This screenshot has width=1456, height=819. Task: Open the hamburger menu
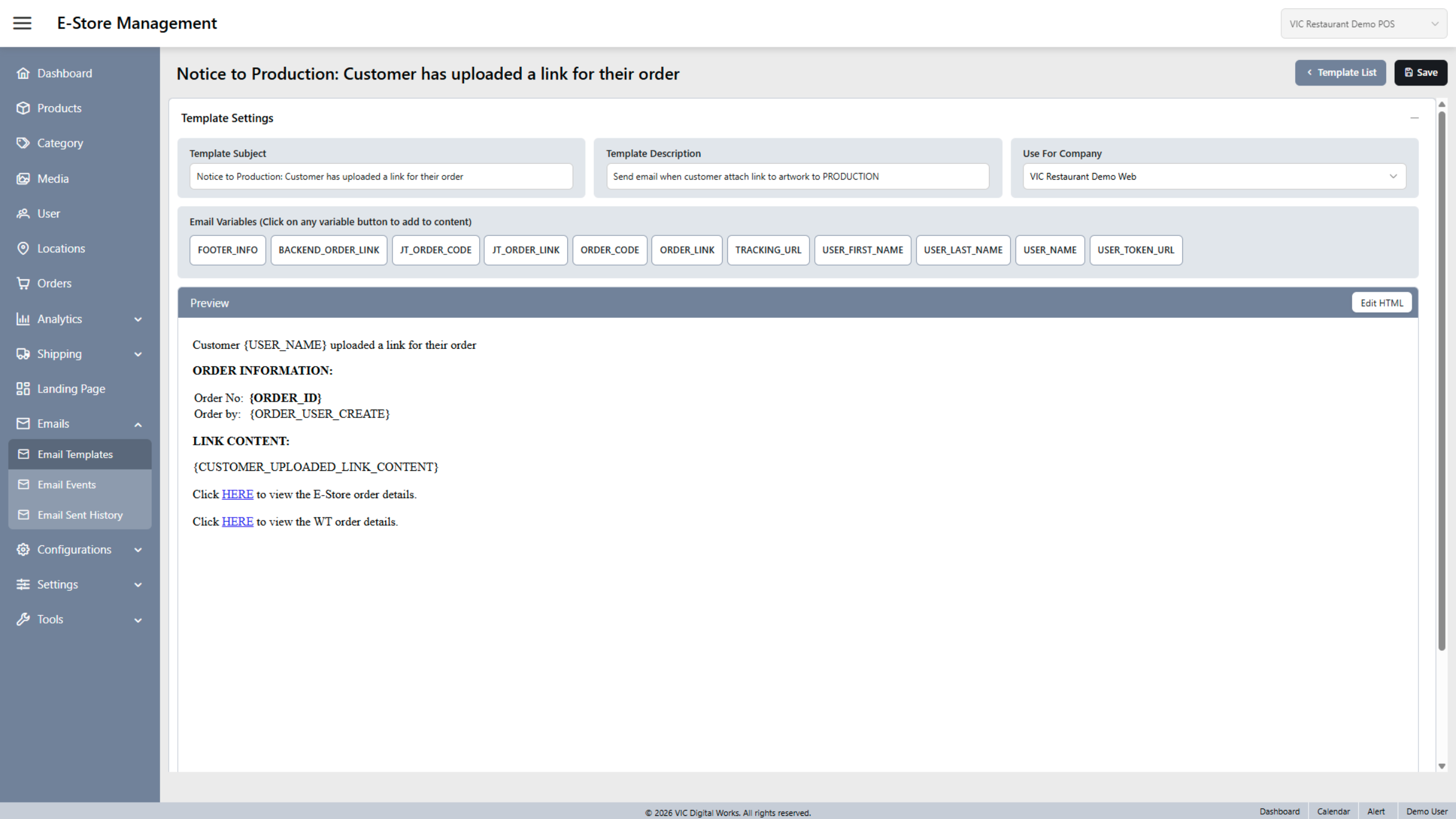tap(22, 23)
